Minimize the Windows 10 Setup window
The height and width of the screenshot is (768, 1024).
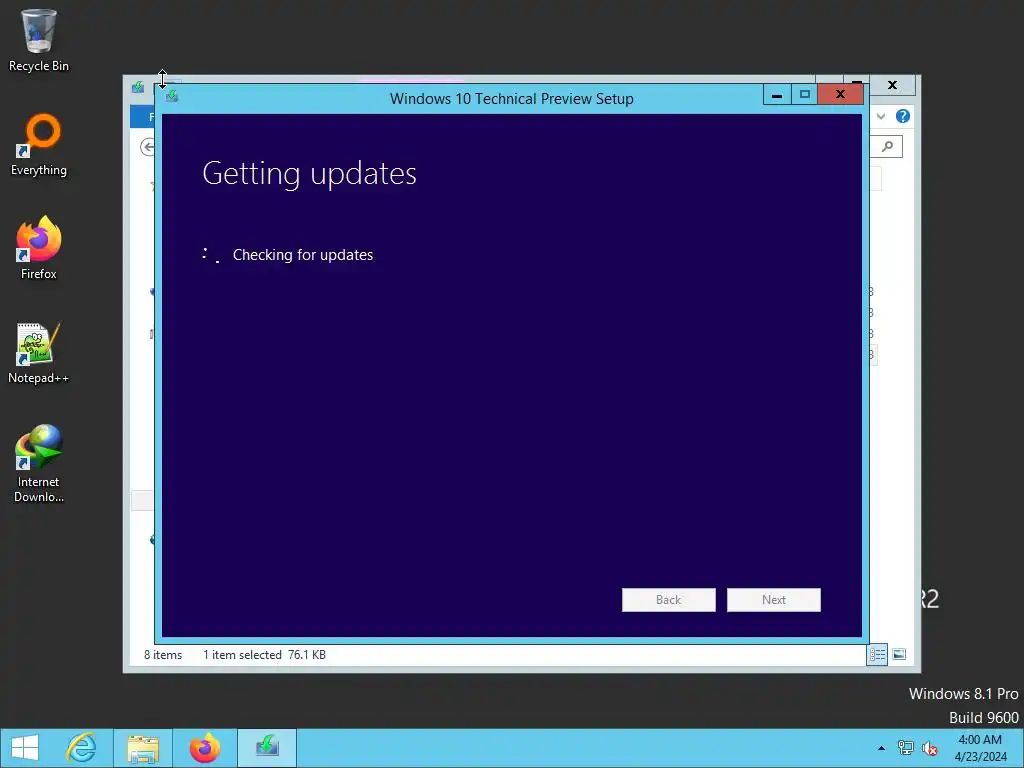(x=776, y=95)
